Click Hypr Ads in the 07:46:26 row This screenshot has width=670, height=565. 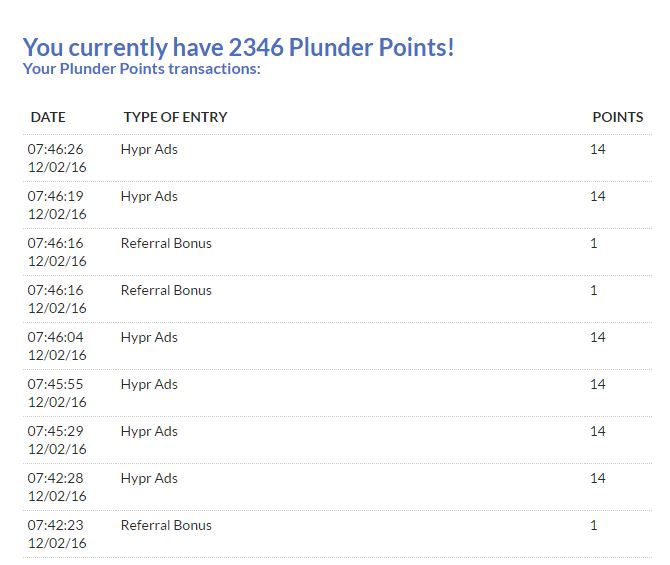(149, 149)
